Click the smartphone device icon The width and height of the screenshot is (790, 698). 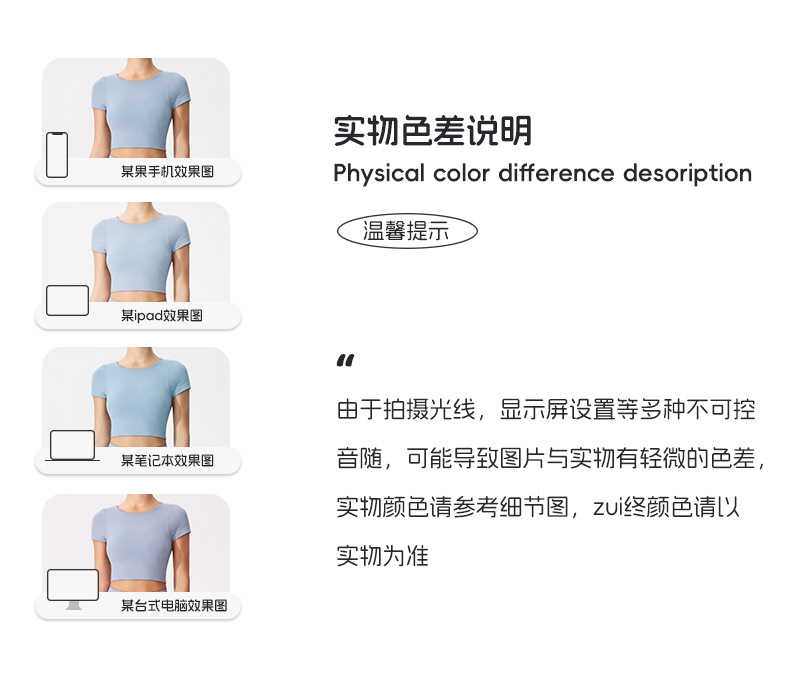[57, 155]
